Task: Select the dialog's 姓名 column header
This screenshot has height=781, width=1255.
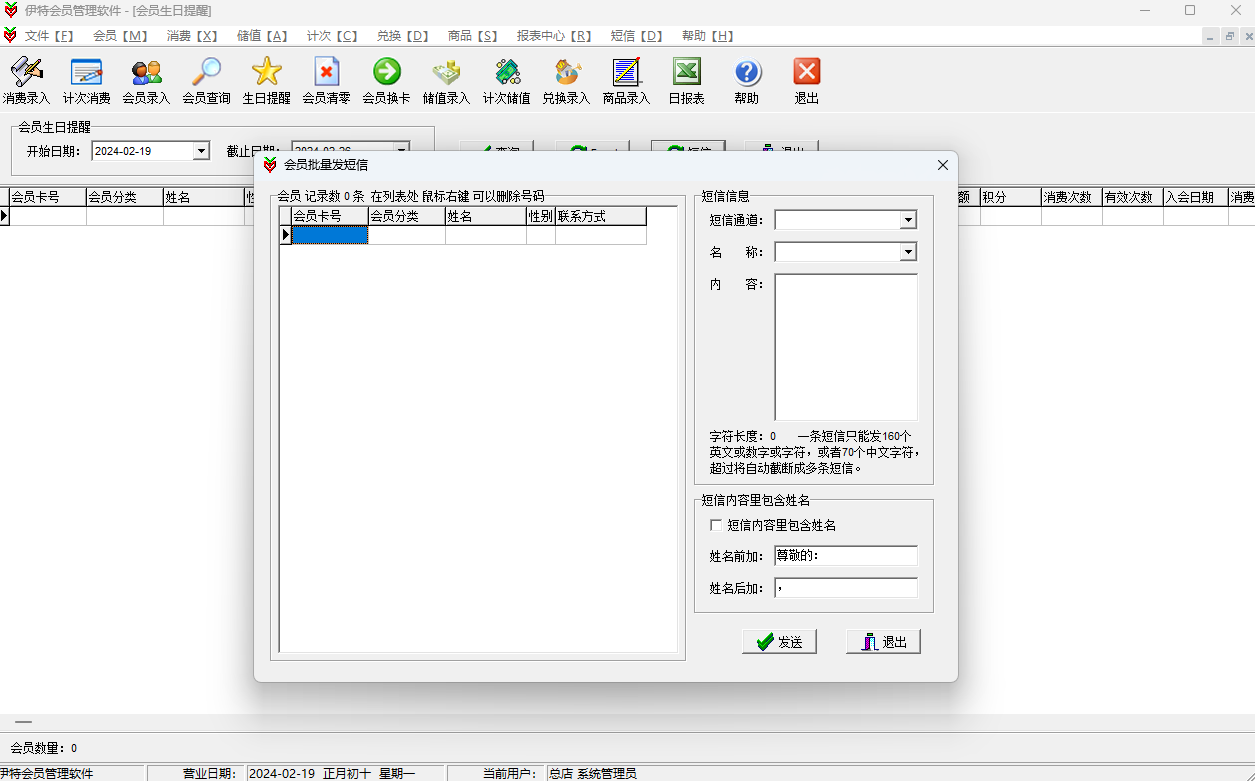Action: pyautogui.click(x=485, y=216)
